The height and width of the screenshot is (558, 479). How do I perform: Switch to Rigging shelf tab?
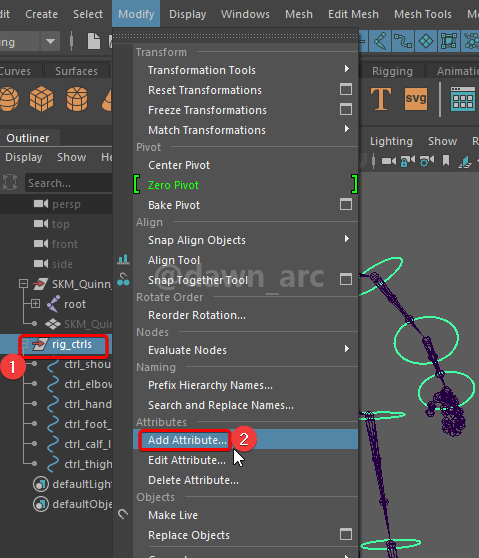(392, 71)
